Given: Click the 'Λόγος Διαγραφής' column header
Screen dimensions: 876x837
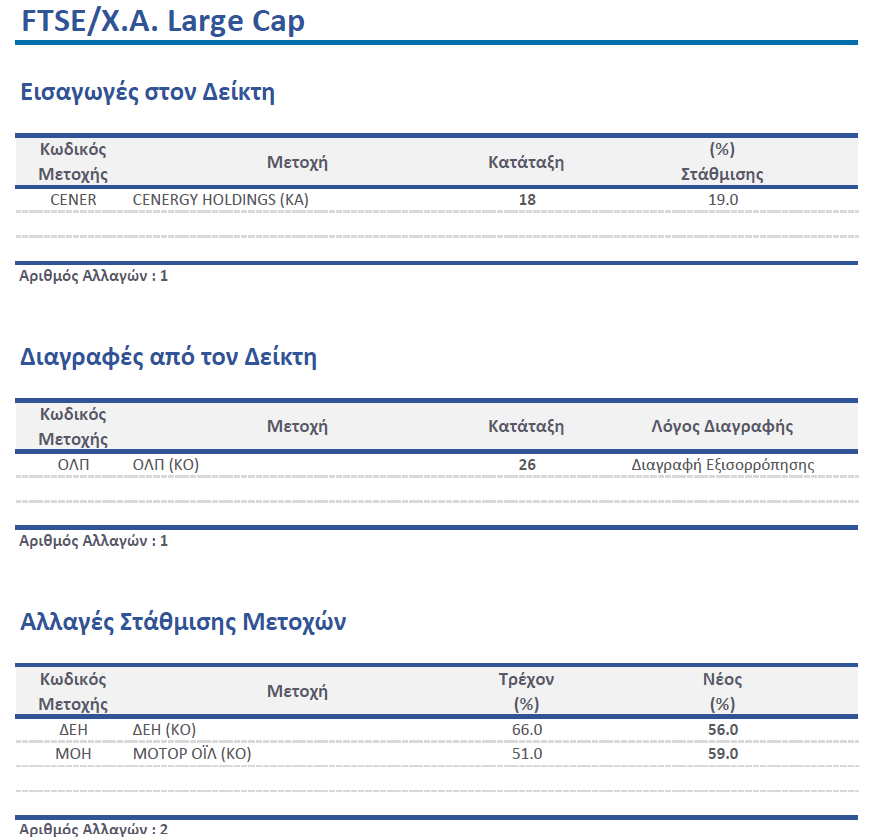Looking at the screenshot, I should (722, 426).
